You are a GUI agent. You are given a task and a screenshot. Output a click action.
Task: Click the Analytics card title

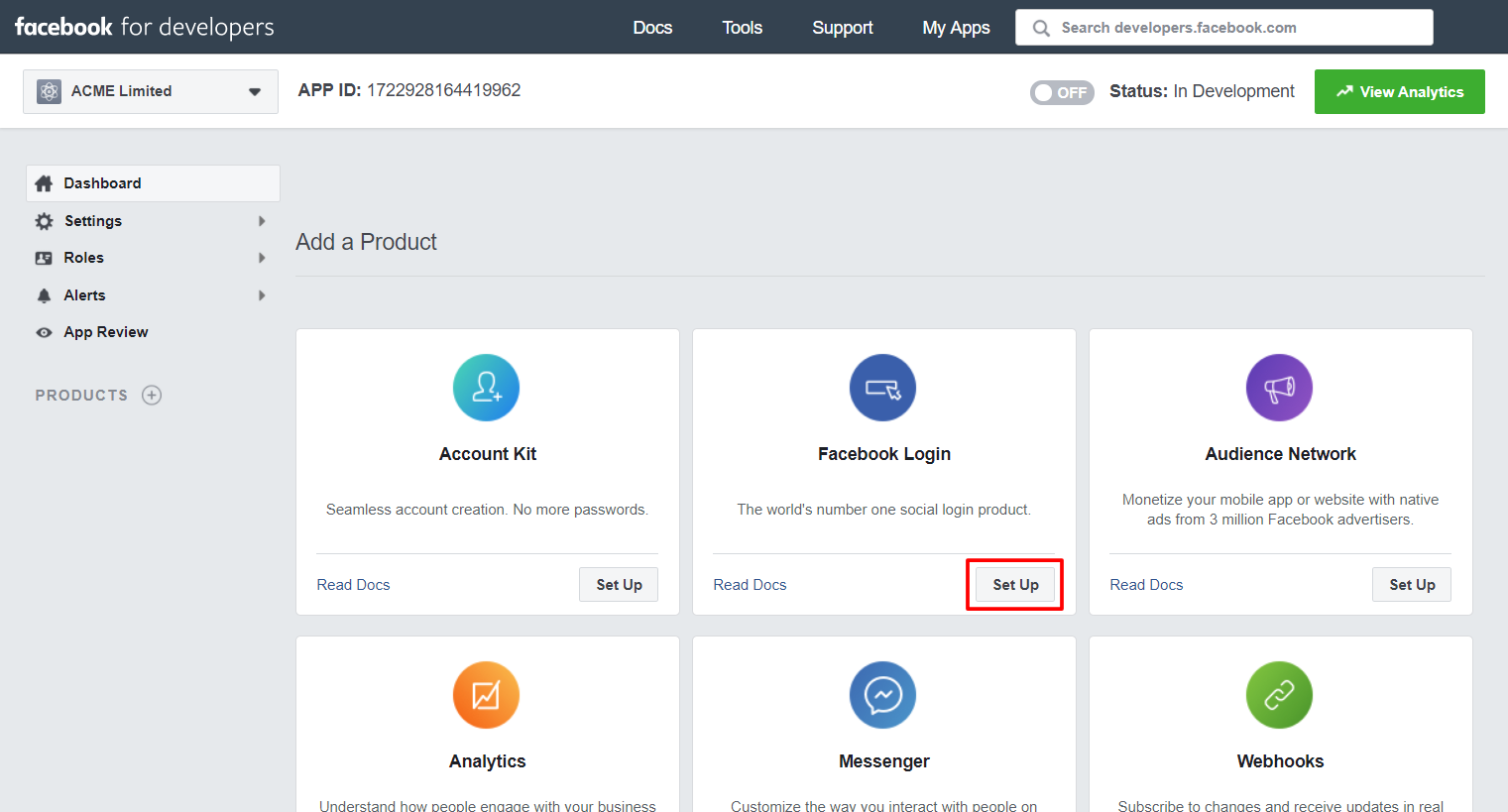coord(487,761)
